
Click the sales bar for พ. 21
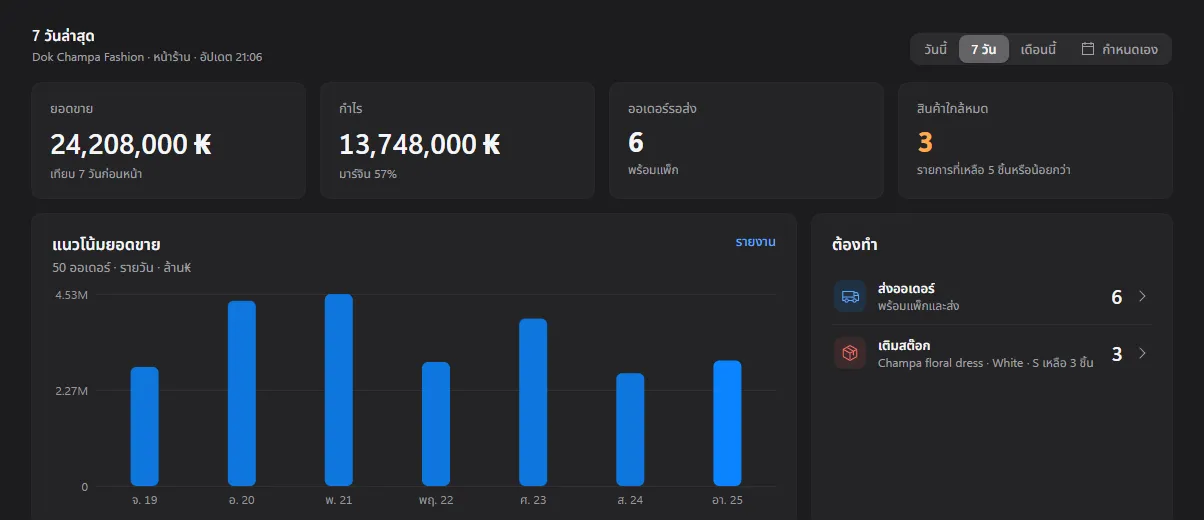coord(339,390)
